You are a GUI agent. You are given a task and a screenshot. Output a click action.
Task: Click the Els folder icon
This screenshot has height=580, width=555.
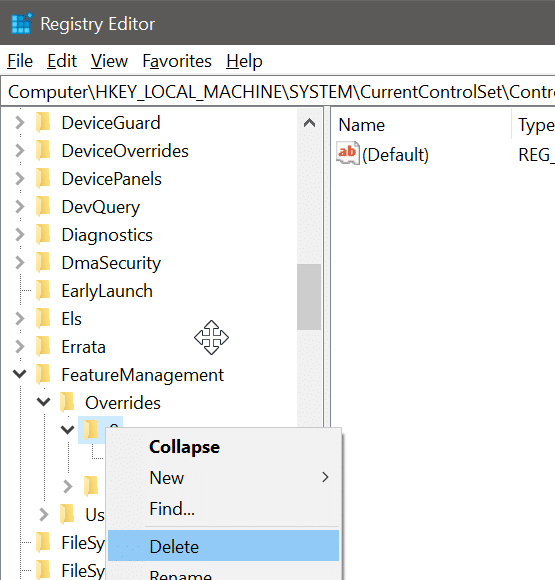tap(44, 319)
